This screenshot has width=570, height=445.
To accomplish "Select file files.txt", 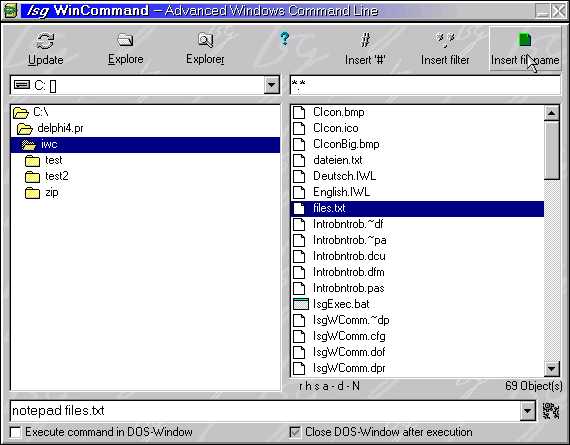I will pyautogui.click(x=417, y=208).
